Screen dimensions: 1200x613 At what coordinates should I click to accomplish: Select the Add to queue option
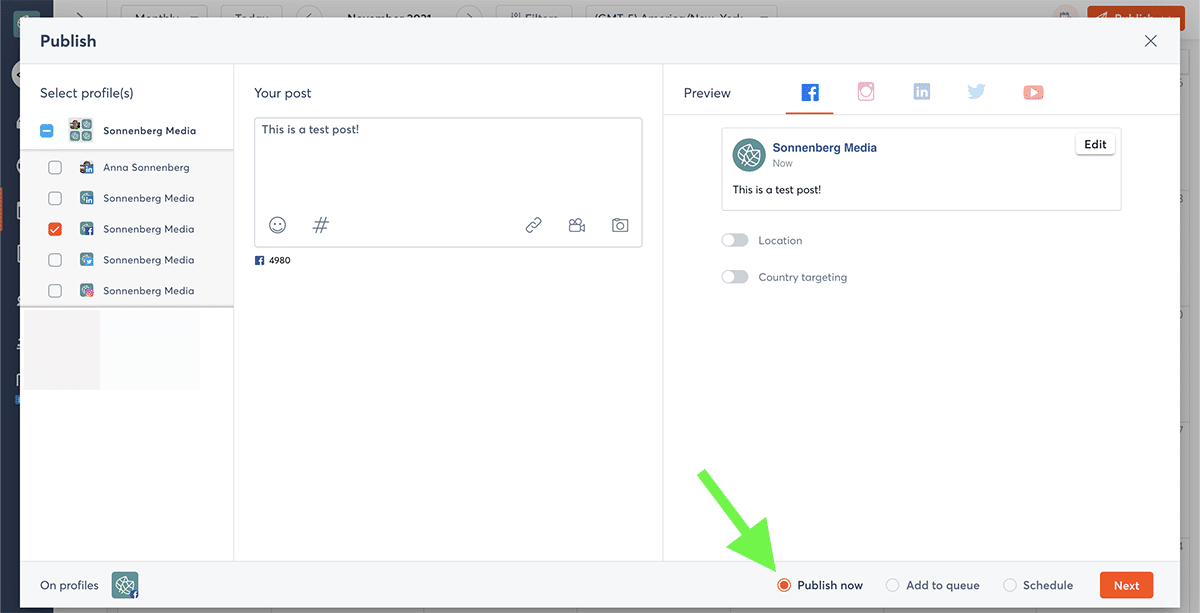click(893, 586)
